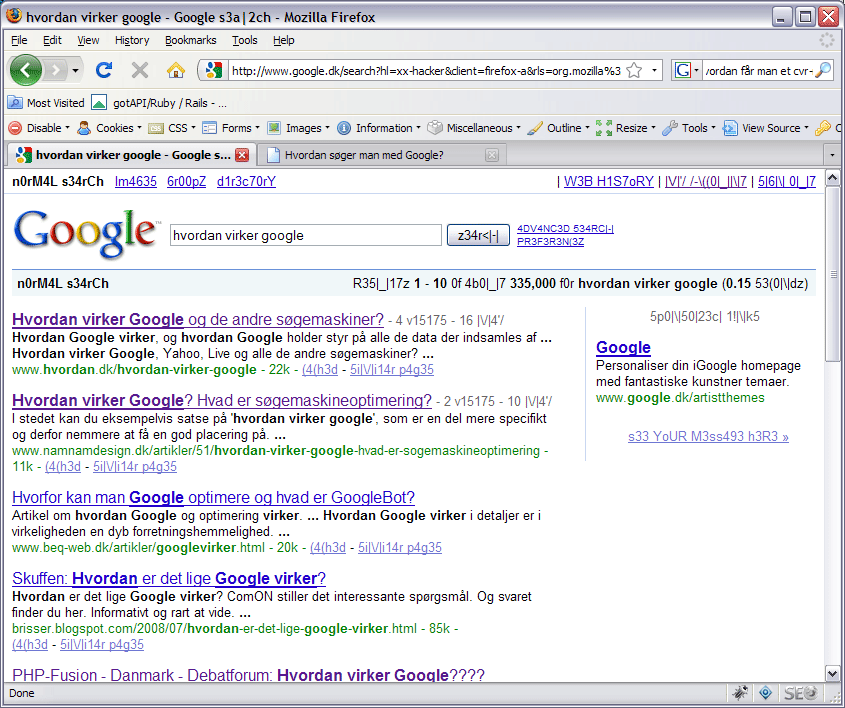Open the PR3F3R3N(3Z preferences link
The image size is (845, 708).
[x=550, y=241]
